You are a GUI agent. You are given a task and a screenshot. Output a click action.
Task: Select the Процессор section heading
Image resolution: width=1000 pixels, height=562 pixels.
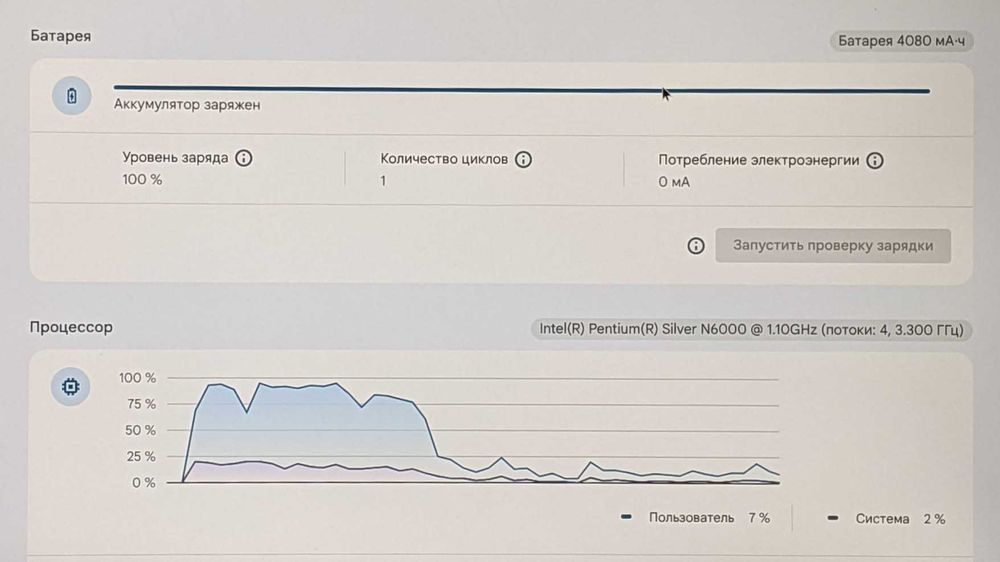(x=71, y=327)
